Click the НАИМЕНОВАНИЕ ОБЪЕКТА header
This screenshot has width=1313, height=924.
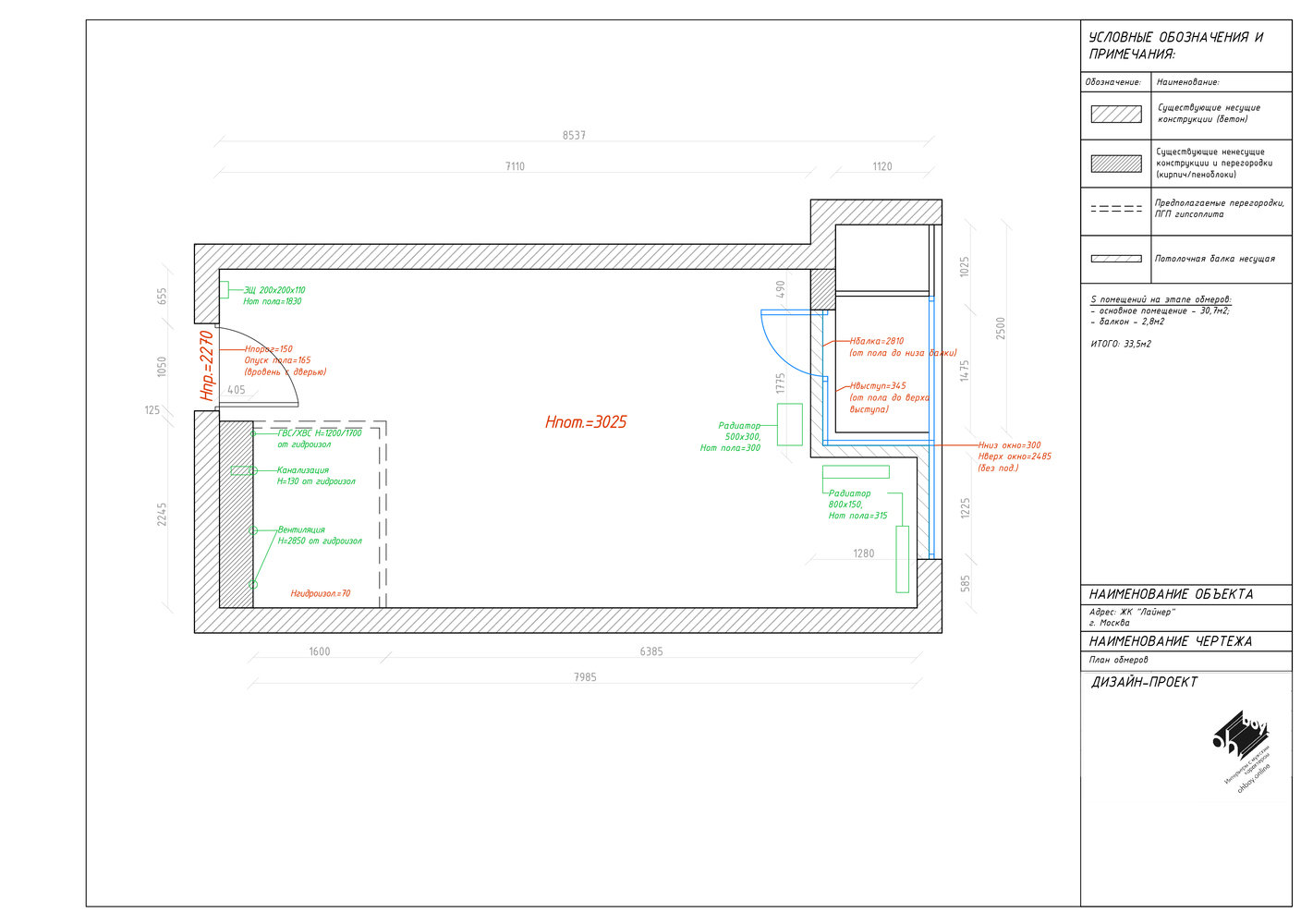point(1171,594)
